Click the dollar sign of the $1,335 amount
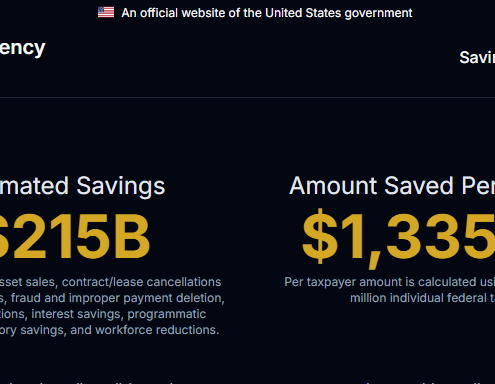 tap(320, 236)
